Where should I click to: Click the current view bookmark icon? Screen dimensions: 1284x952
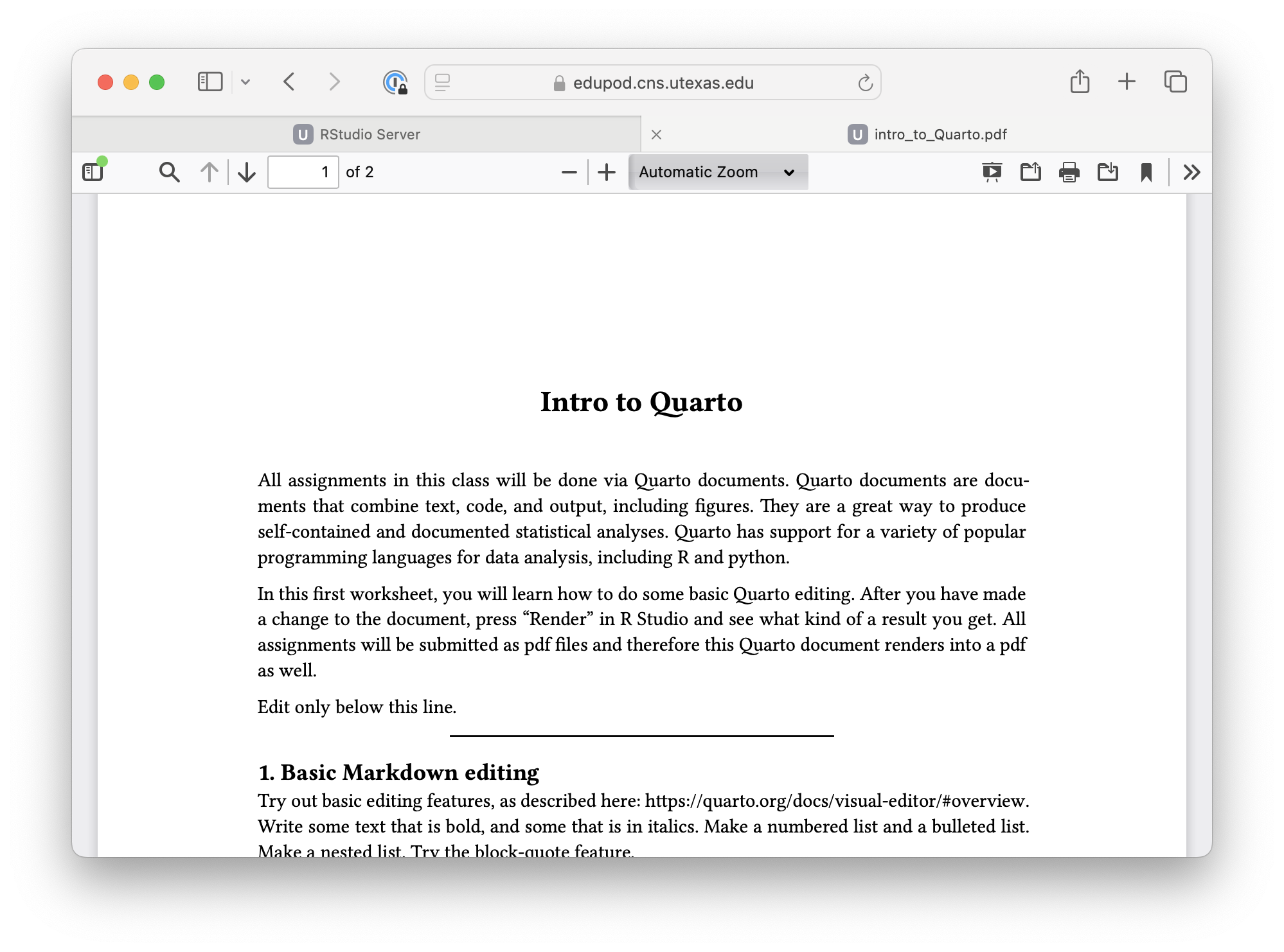tap(1146, 172)
